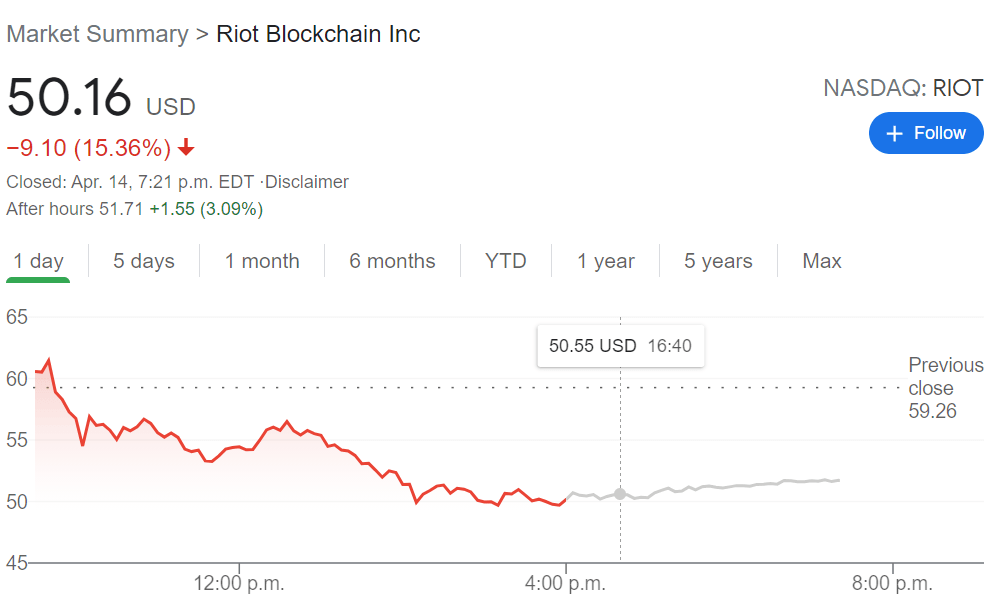Screen dimensions: 1003x606
Task: Select the YTD chart range
Action: click(506, 261)
